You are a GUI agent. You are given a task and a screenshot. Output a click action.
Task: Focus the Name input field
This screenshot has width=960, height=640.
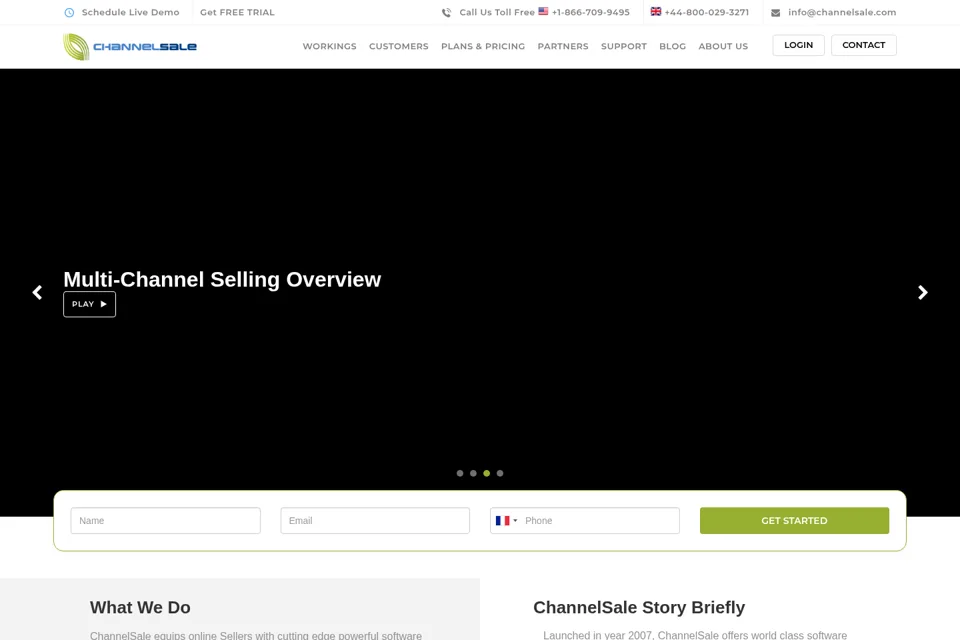coord(165,521)
